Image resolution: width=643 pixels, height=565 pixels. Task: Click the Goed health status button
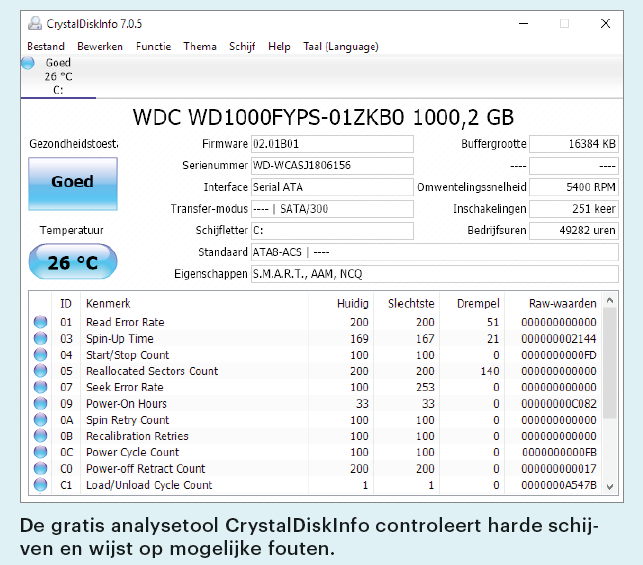click(x=72, y=183)
